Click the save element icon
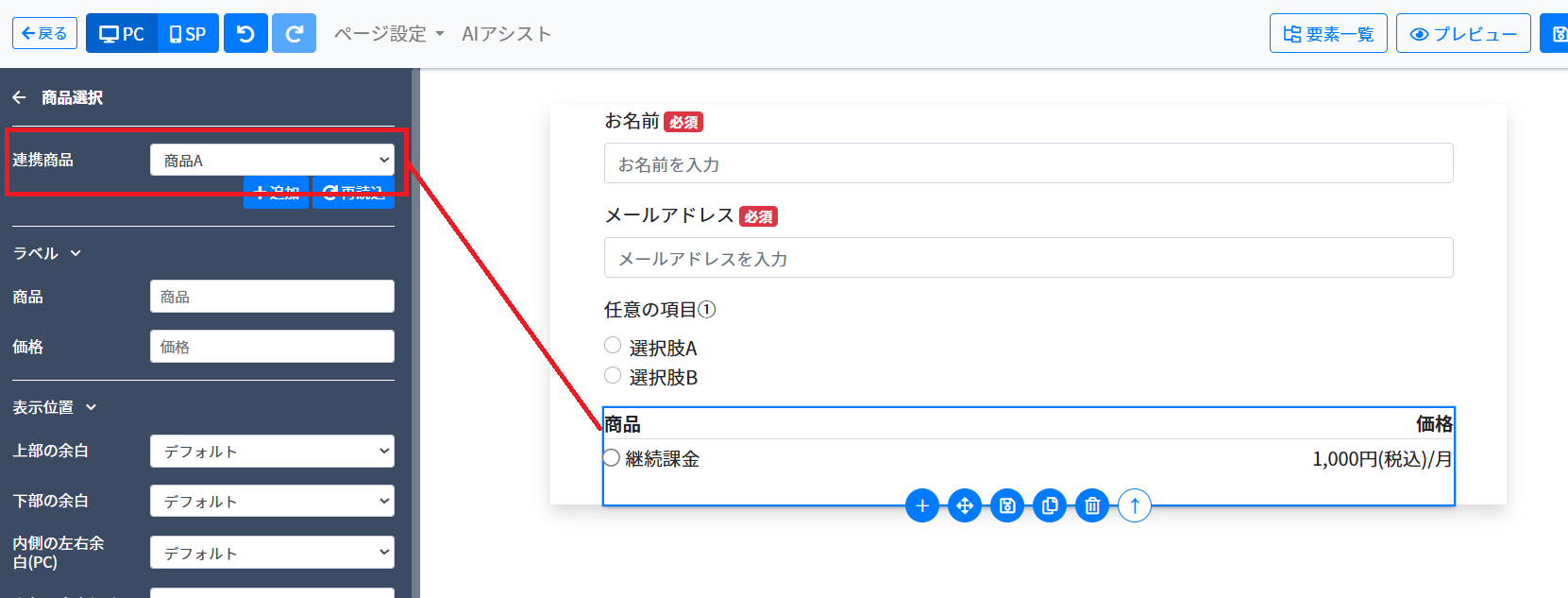Image resolution: width=1568 pixels, height=598 pixels. point(1007,505)
